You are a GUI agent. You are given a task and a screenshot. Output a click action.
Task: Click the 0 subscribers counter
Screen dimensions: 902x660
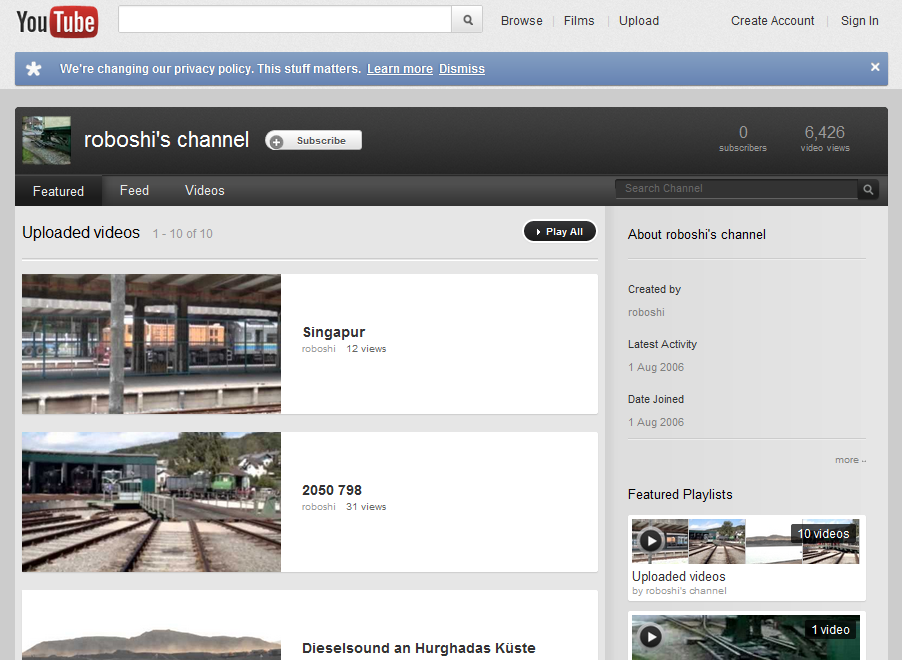tap(743, 139)
